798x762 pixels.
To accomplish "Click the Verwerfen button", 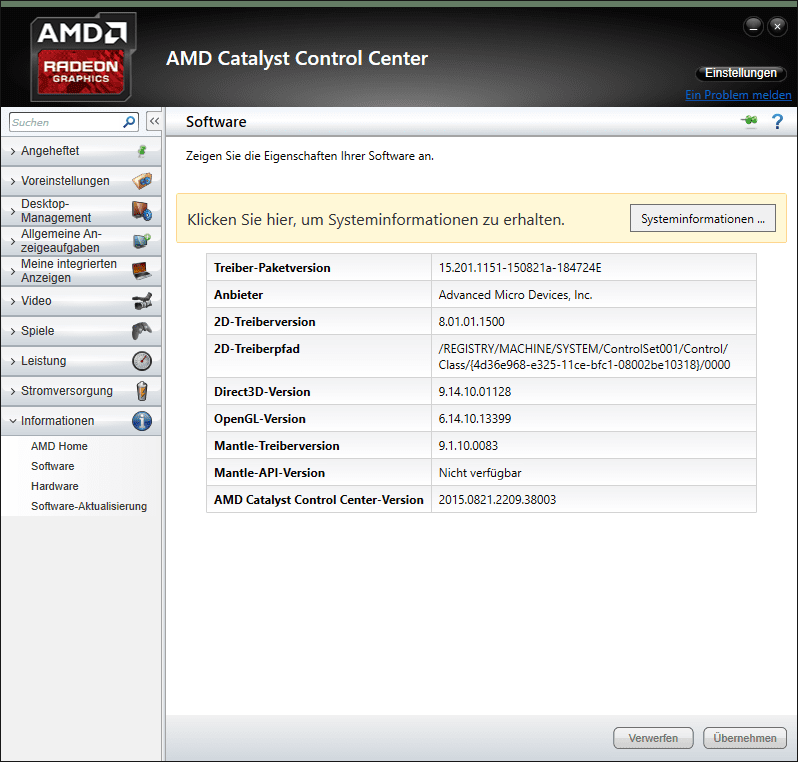I will pyautogui.click(x=653, y=738).
